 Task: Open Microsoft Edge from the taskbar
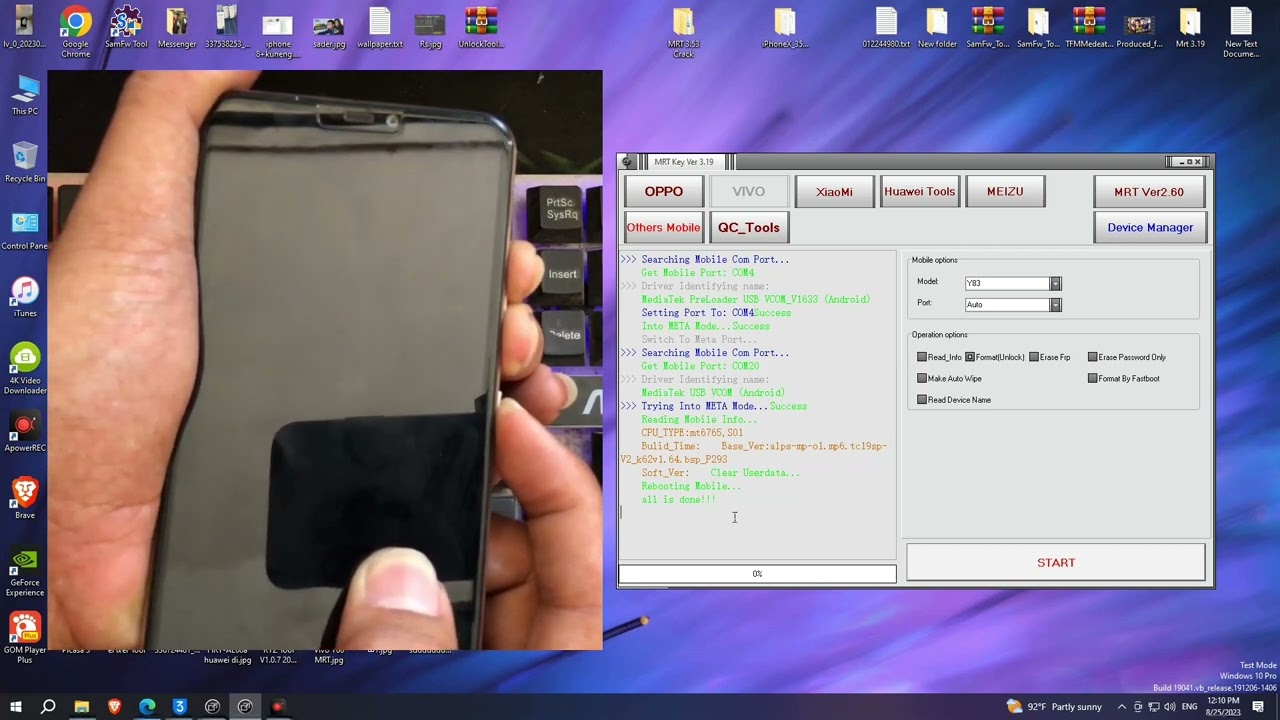(147, 707)
